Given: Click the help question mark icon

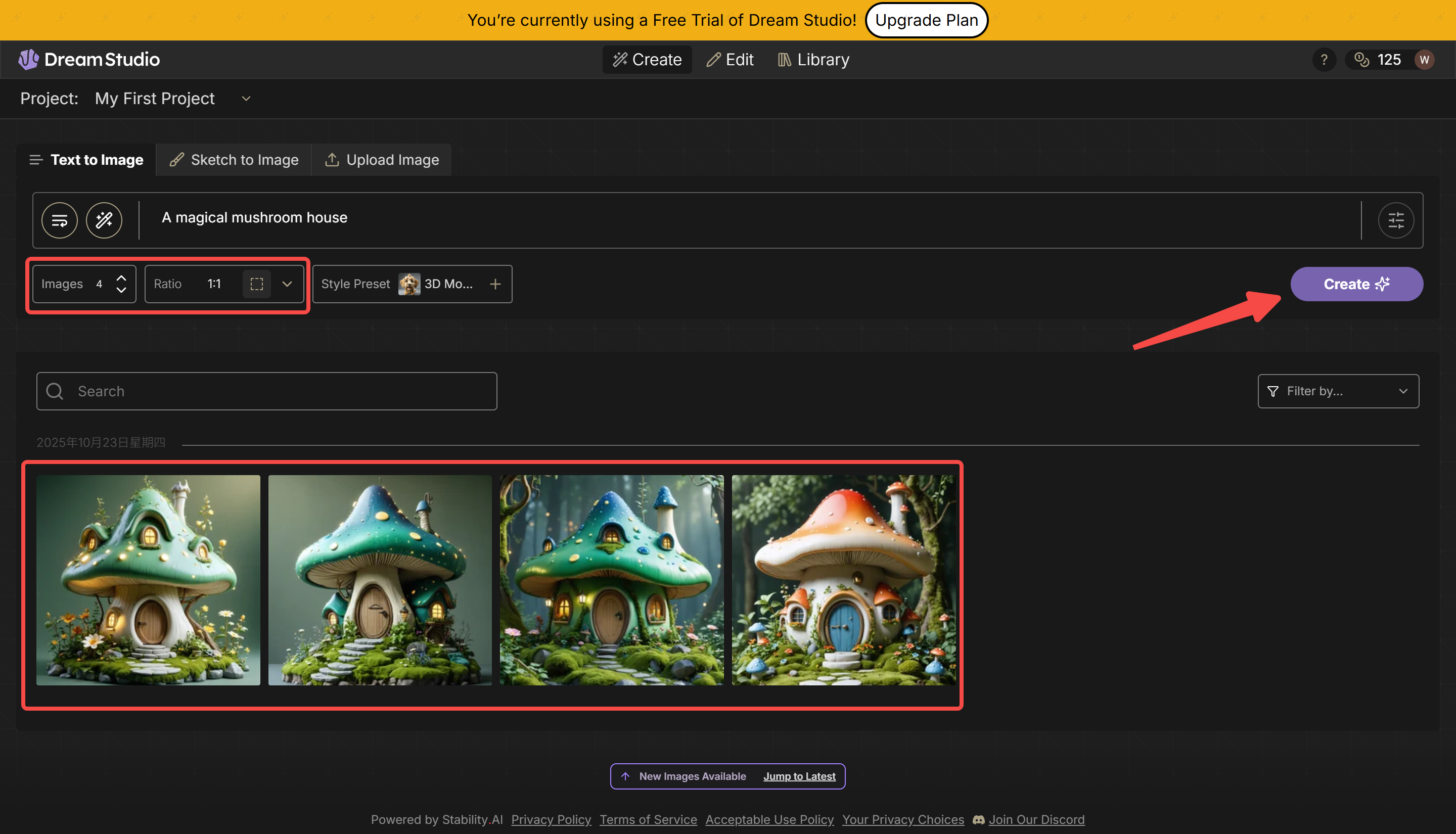Looking at the screenshot, I should (1324, 59).
